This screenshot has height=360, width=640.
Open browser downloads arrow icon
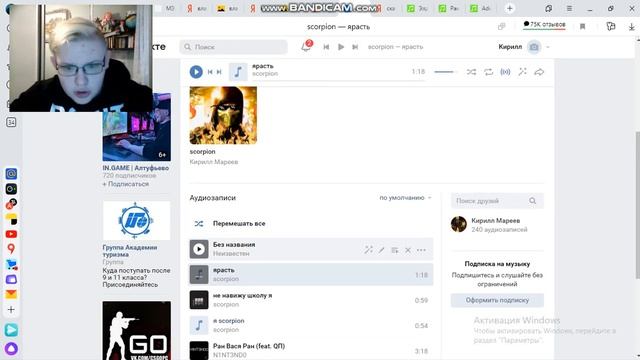tap(631, 27)
